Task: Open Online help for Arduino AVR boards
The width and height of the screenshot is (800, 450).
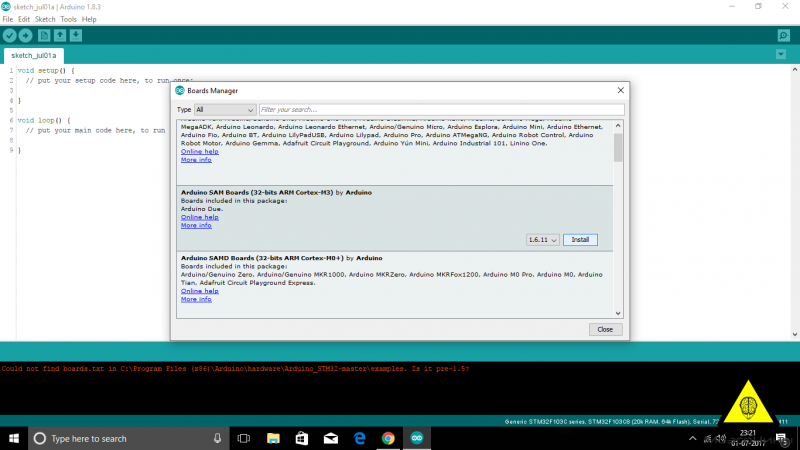Action: click(199, 152)
